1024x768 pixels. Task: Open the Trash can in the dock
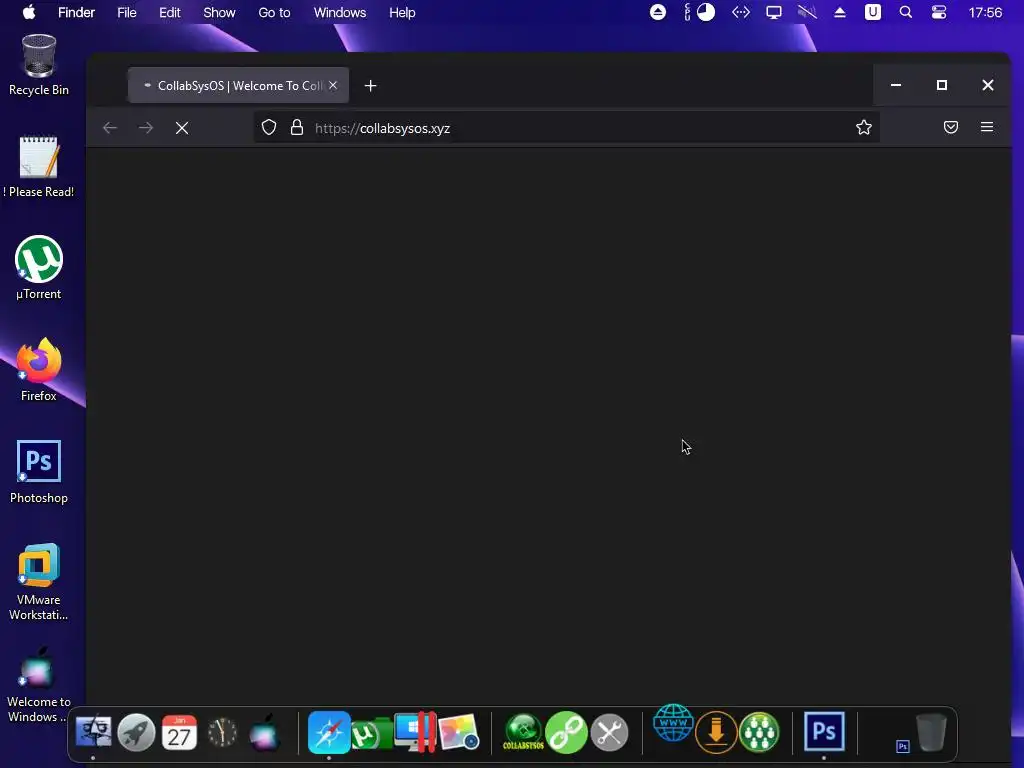pos(931,732)
